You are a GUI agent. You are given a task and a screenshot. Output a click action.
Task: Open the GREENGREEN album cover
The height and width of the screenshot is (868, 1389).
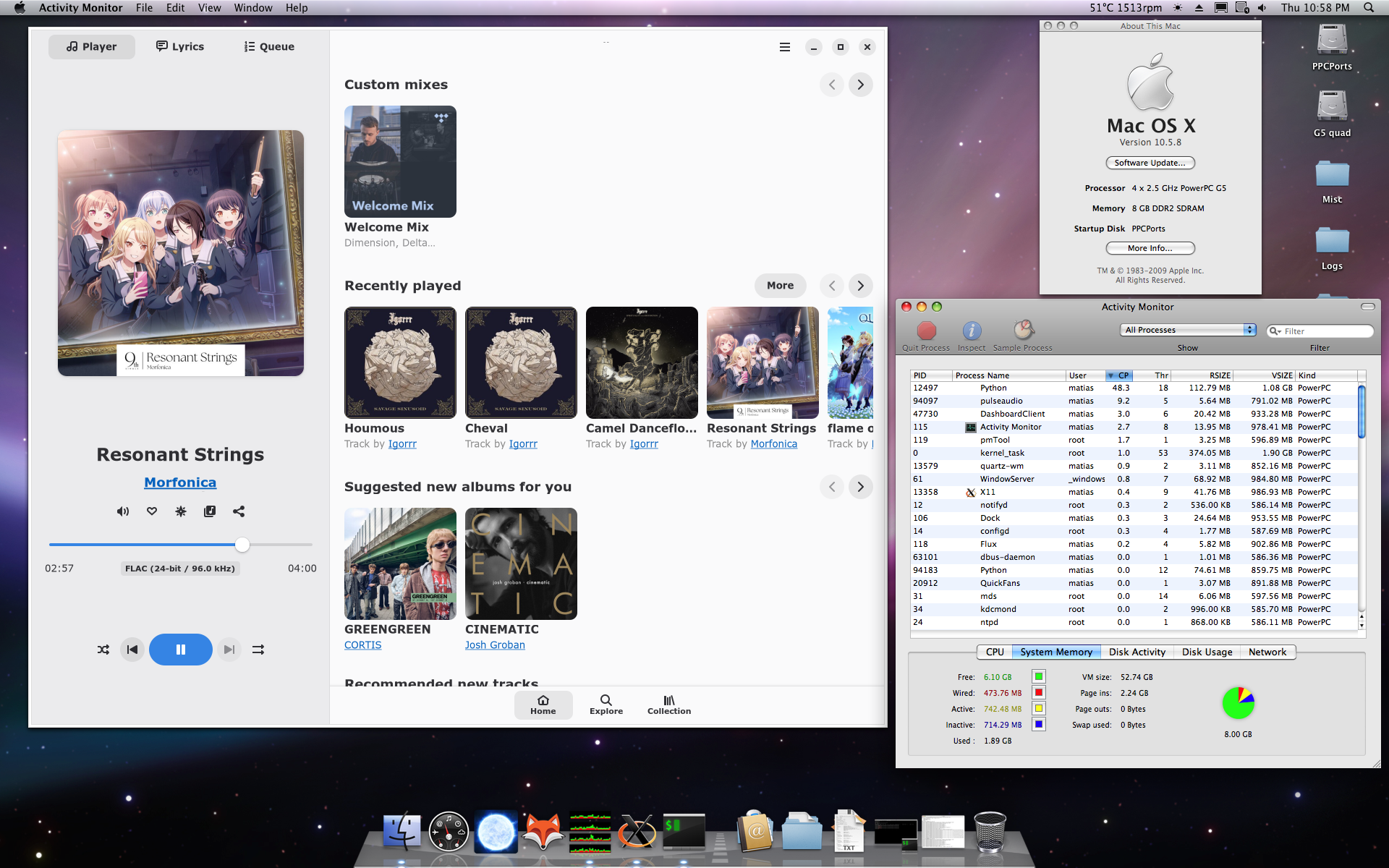(400, 563)
